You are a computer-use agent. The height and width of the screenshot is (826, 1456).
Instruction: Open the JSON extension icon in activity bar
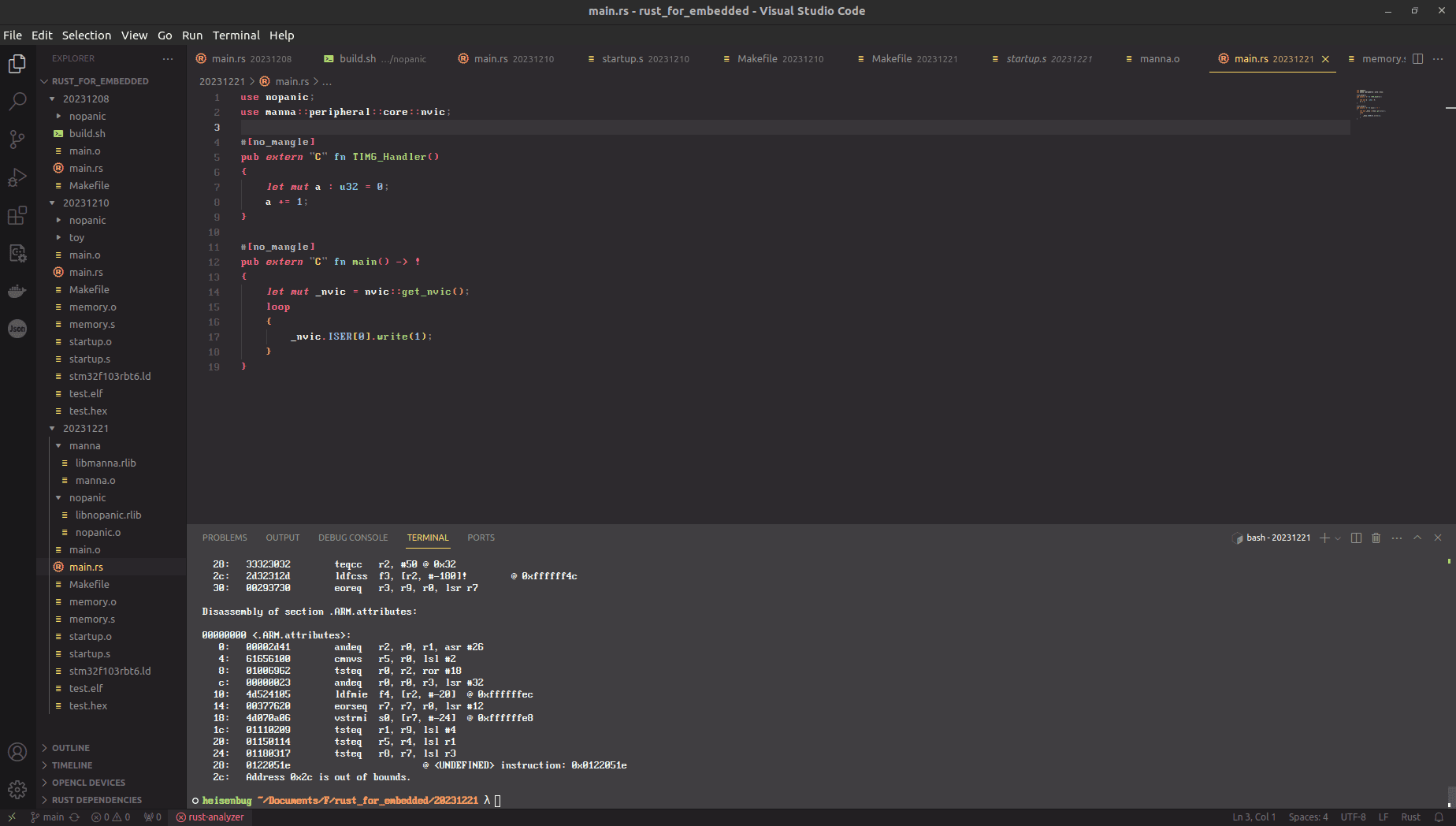[17, 329]
